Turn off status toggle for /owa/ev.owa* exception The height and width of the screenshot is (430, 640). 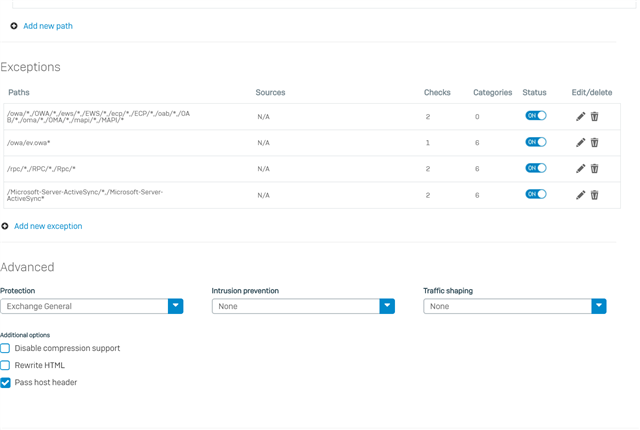(x=536, y=142)
